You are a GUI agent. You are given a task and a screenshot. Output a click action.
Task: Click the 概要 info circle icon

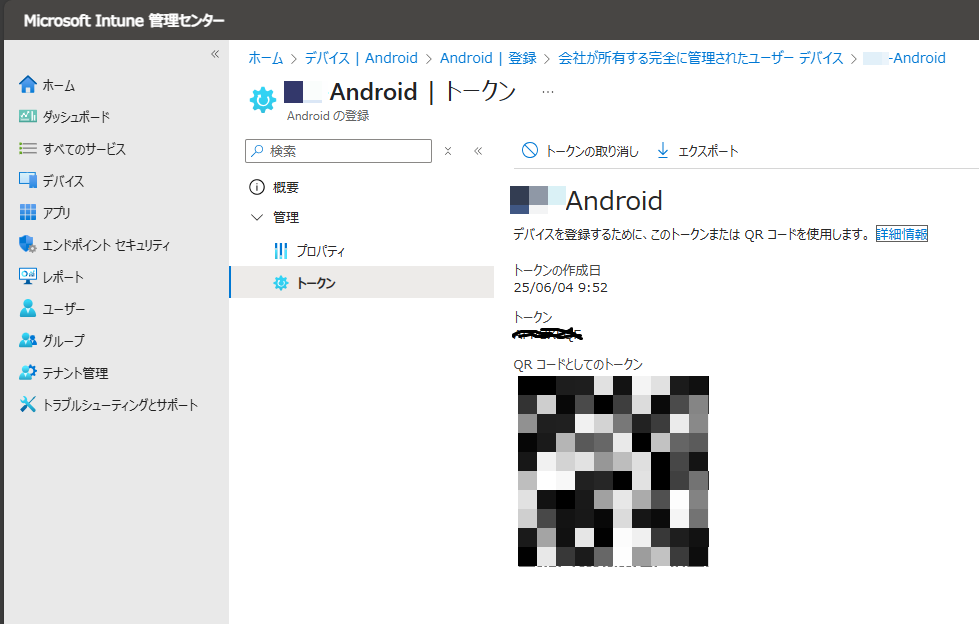[257, 187]
